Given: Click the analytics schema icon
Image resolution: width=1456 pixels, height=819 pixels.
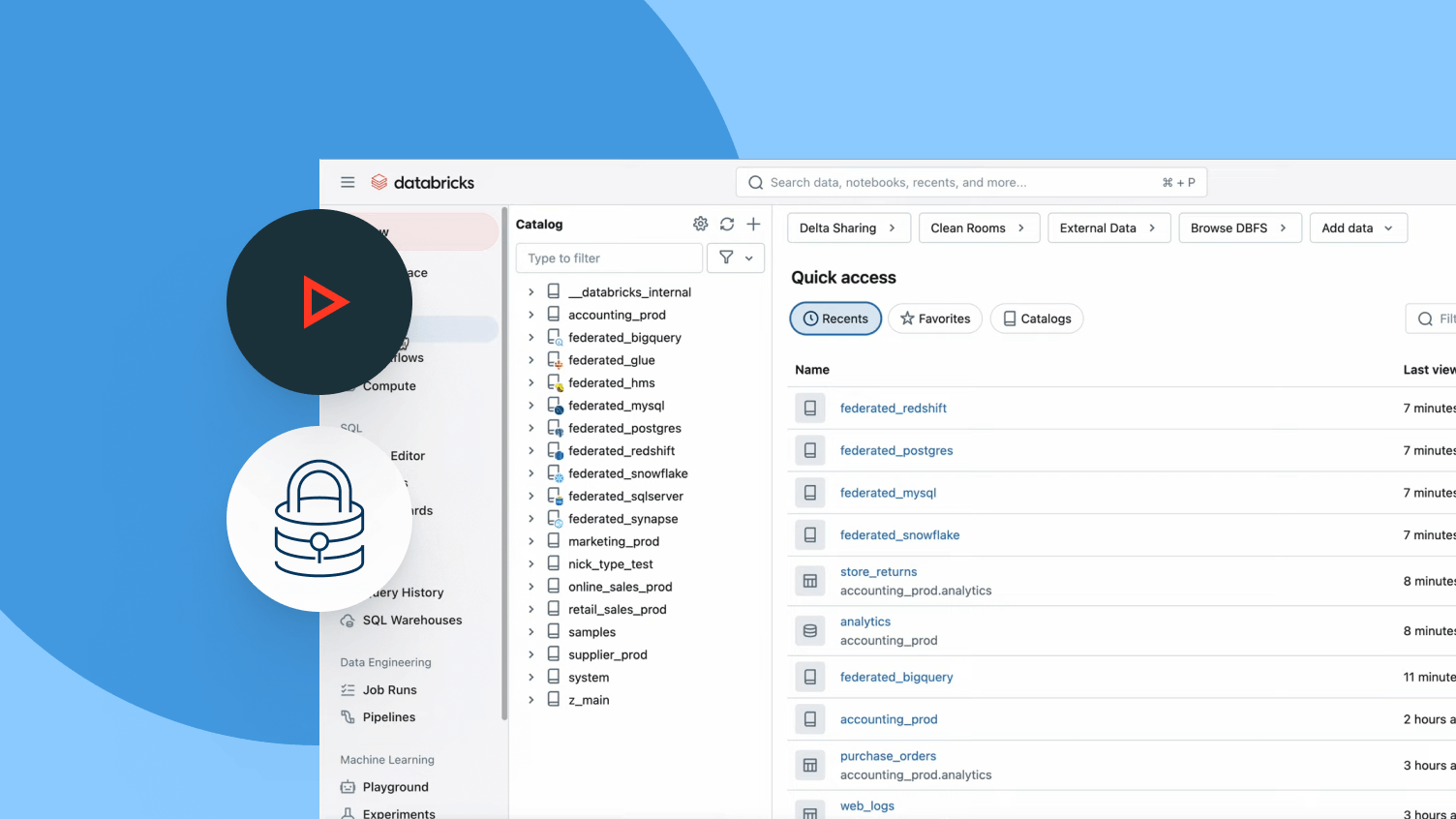Looking at the screenshot, I should (x=810, y=631).
